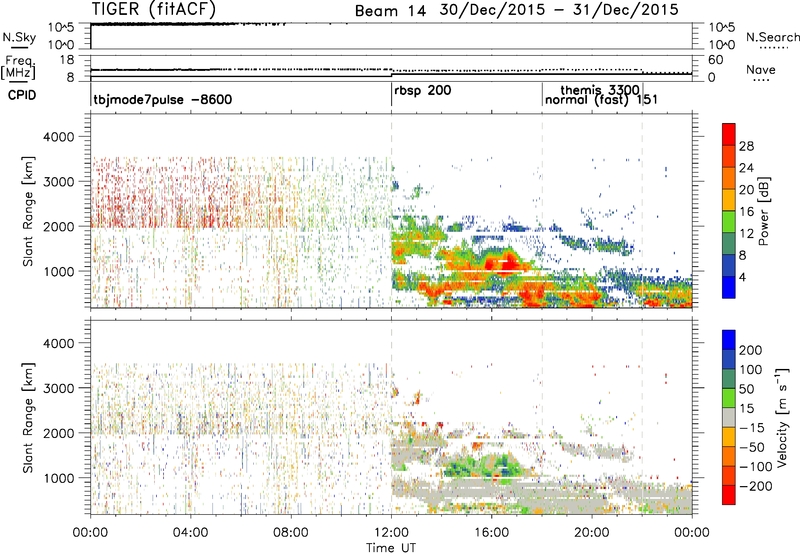Click the 'TIGER (fitACF)' title
Screen dimensions: 800x554
[154, 9]
